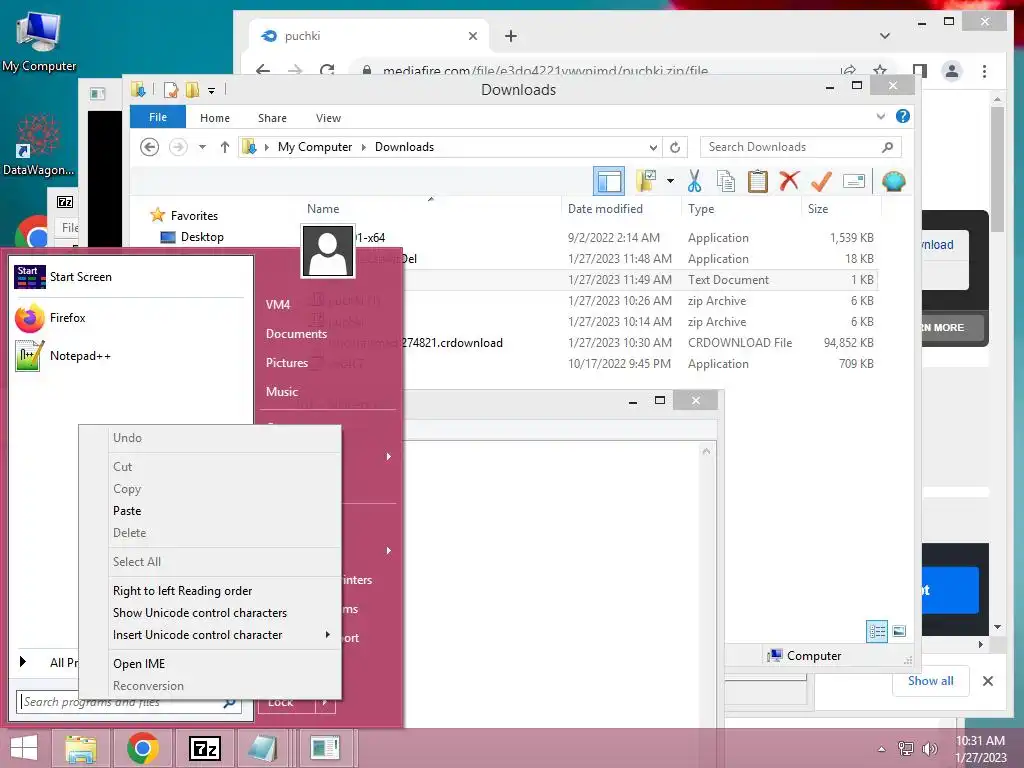This screenshot has height=768, width=1024.
Task: Click the Windows Start button
Action: click(x=24, y=748)
